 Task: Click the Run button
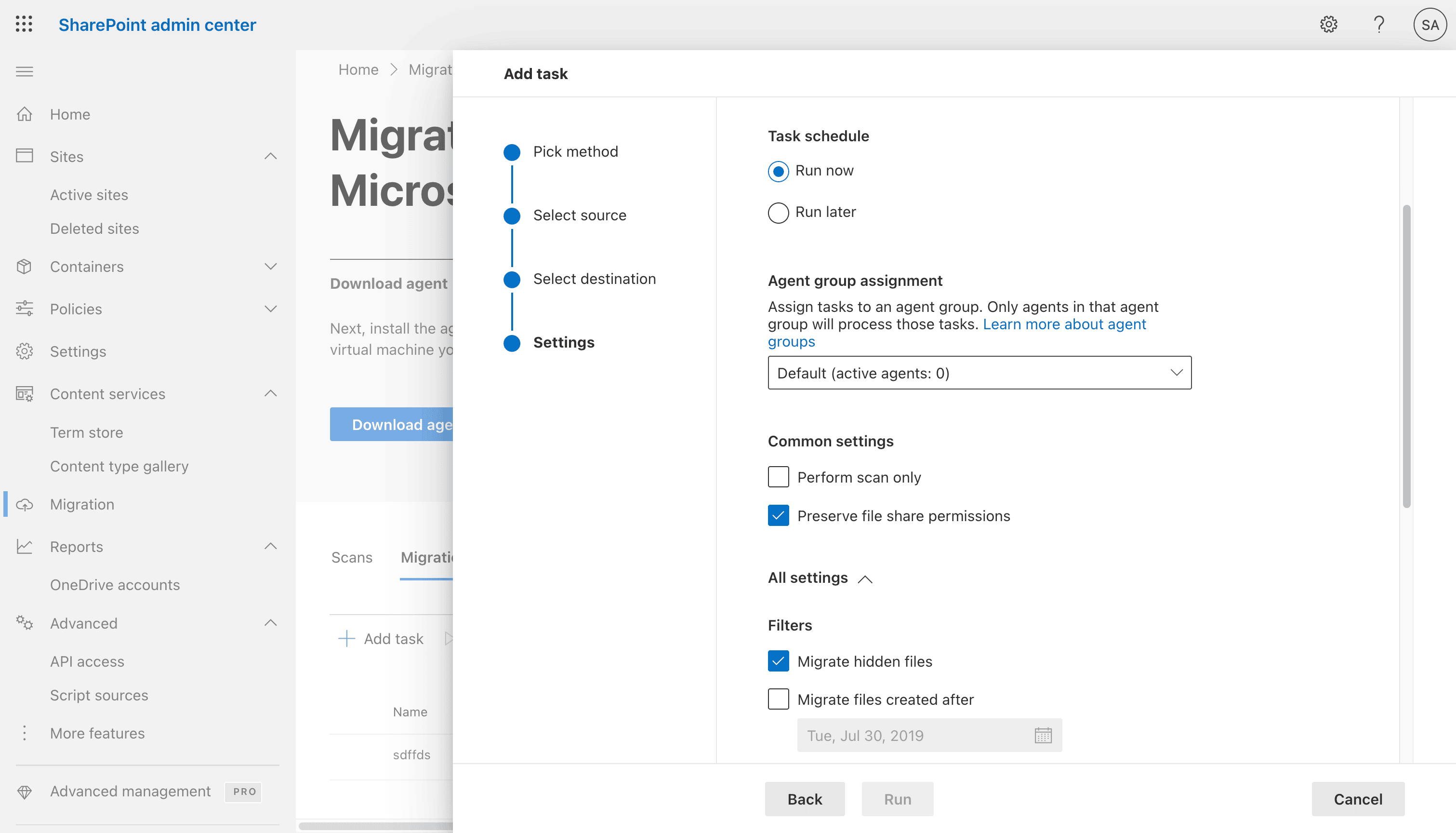(897, 799)
